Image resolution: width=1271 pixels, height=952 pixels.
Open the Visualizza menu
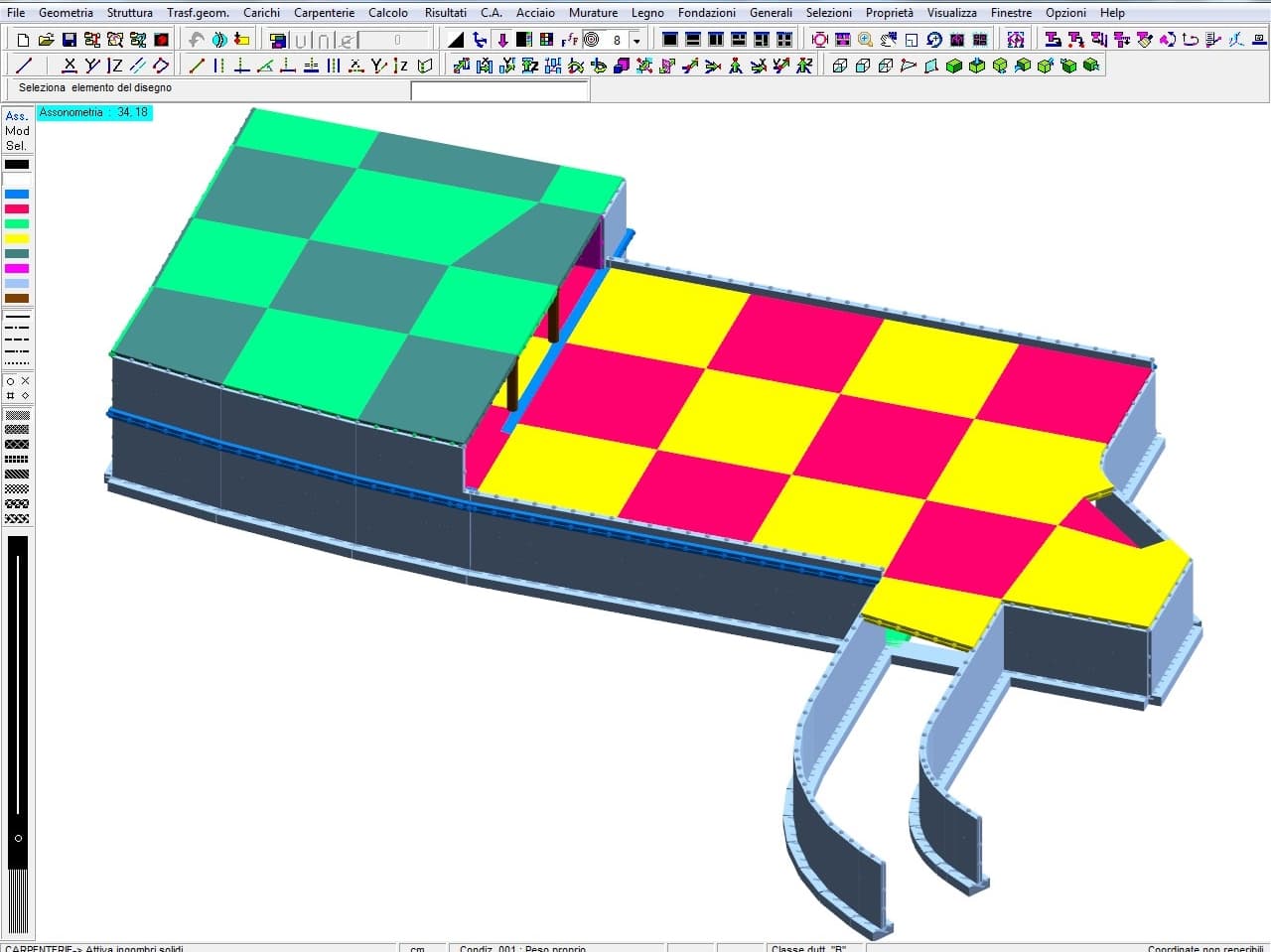coord(951,13)
